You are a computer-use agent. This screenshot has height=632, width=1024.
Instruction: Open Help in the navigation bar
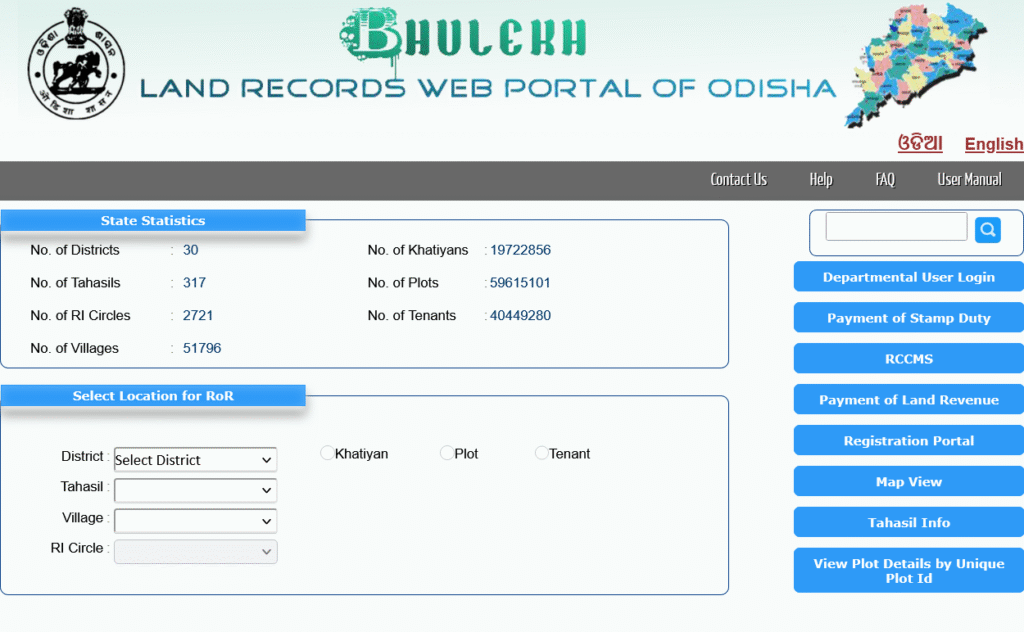821,180
